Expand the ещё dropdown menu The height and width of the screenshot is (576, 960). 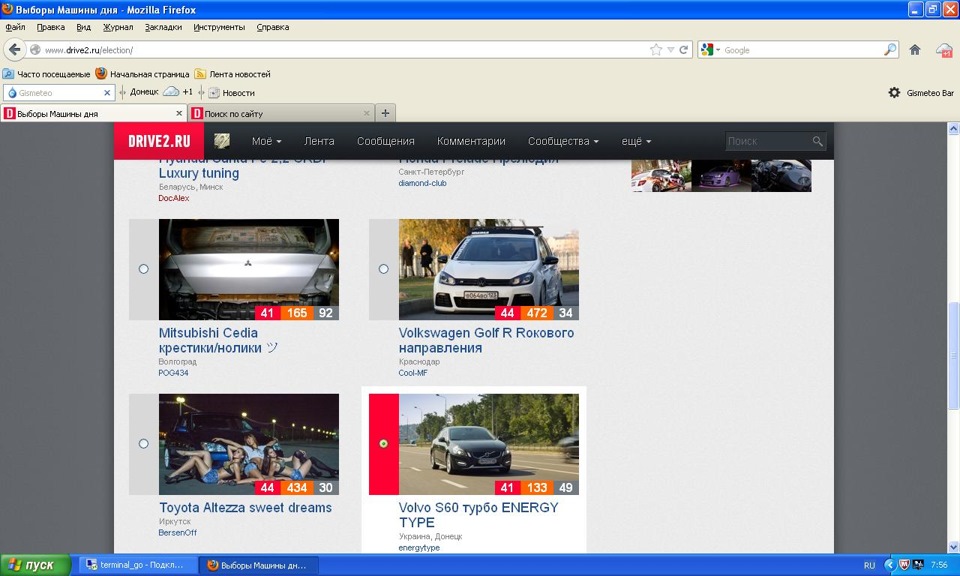pos(636,141)
